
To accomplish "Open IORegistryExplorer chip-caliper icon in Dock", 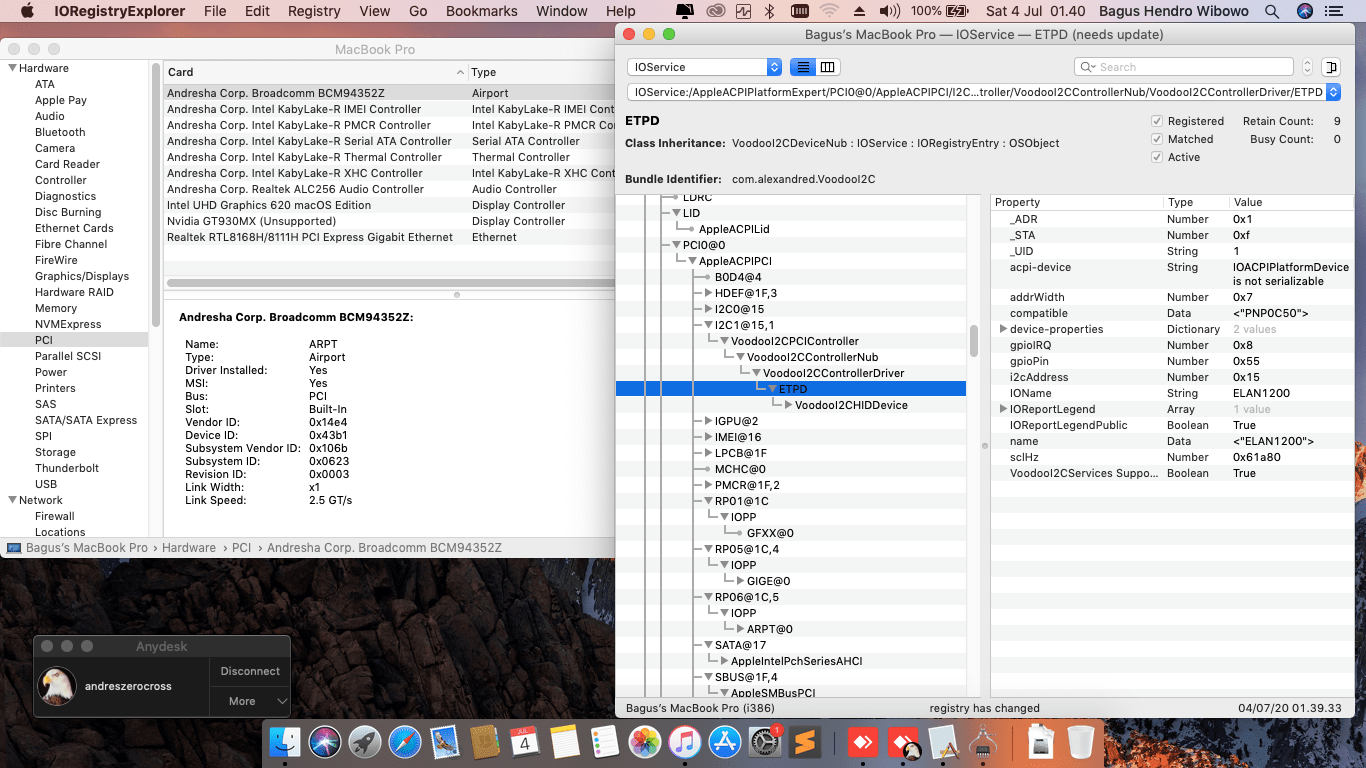I will coord(984,743).
